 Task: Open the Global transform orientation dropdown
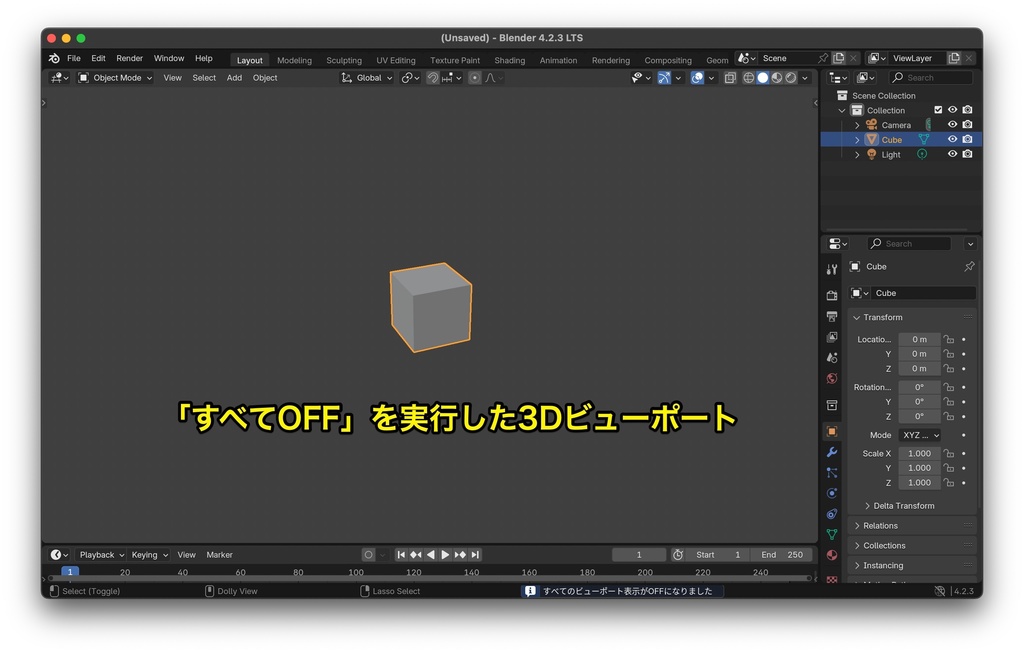pyautogui.click(x=368, y=77)
